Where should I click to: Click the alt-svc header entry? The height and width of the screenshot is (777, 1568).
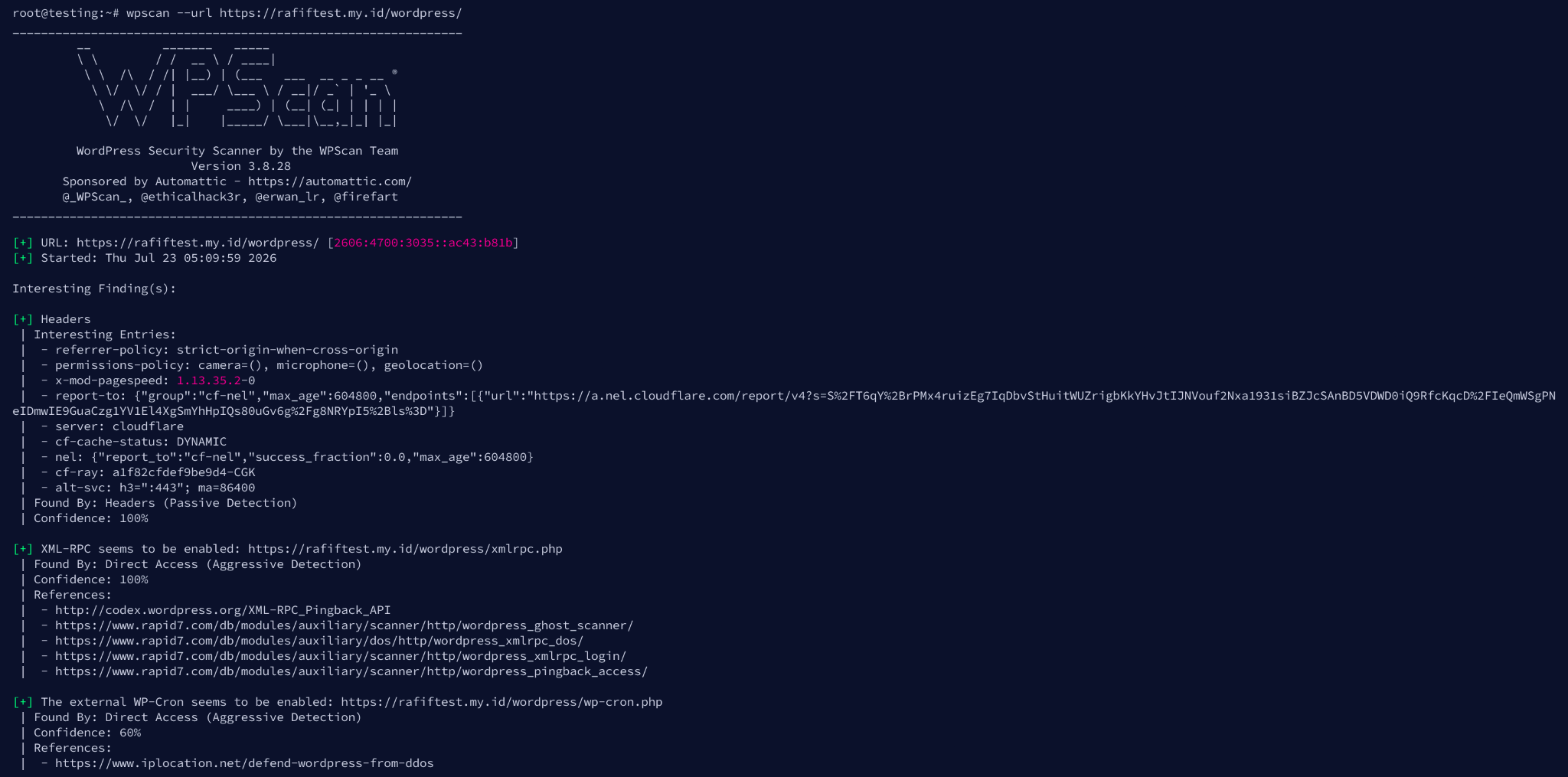click(155, 488)
